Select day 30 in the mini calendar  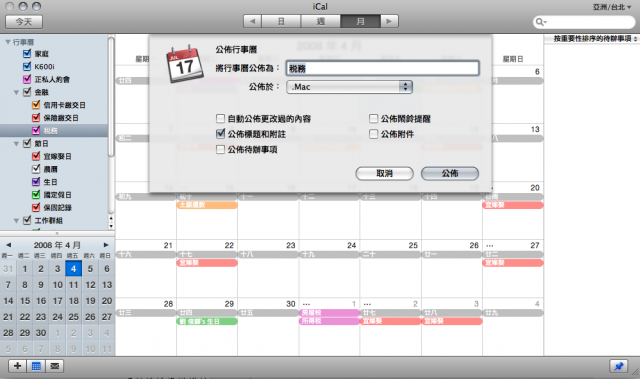[41, 333]
